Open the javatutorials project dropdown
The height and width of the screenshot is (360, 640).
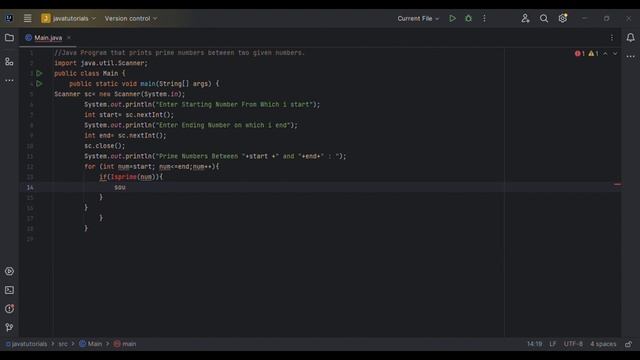point(69,18)
